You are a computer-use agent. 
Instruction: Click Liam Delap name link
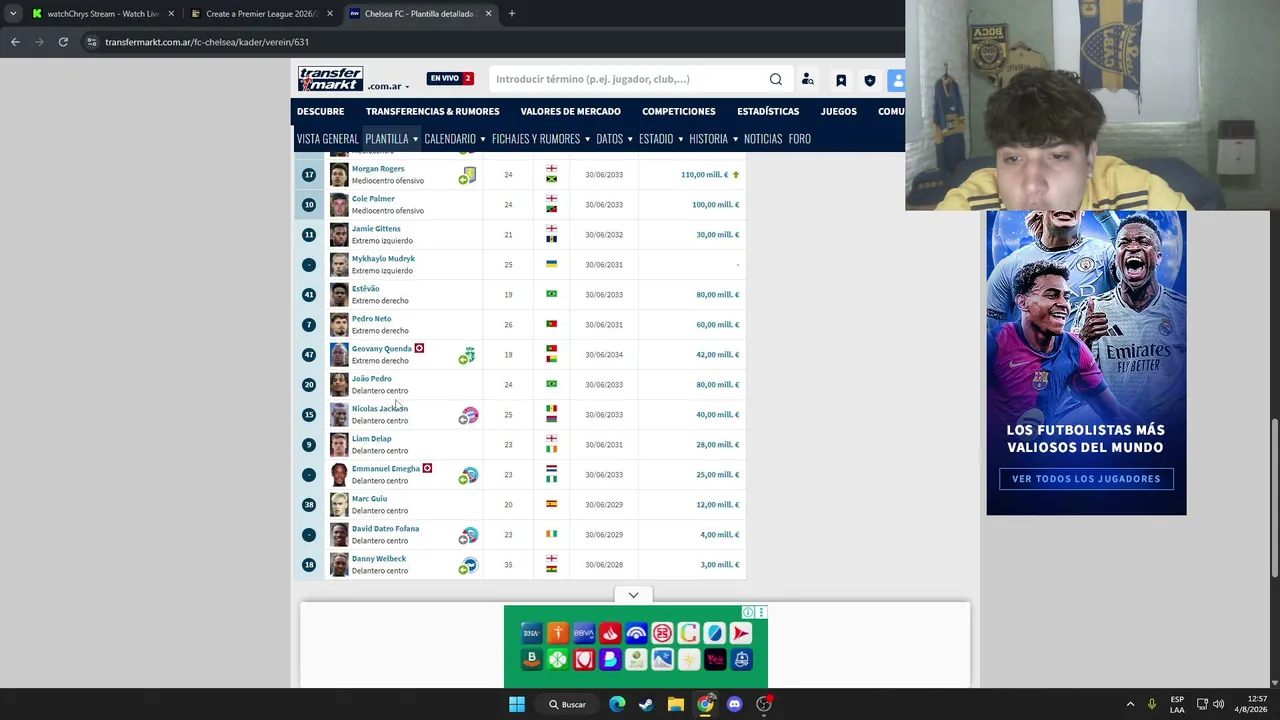[x=371, y=439]
